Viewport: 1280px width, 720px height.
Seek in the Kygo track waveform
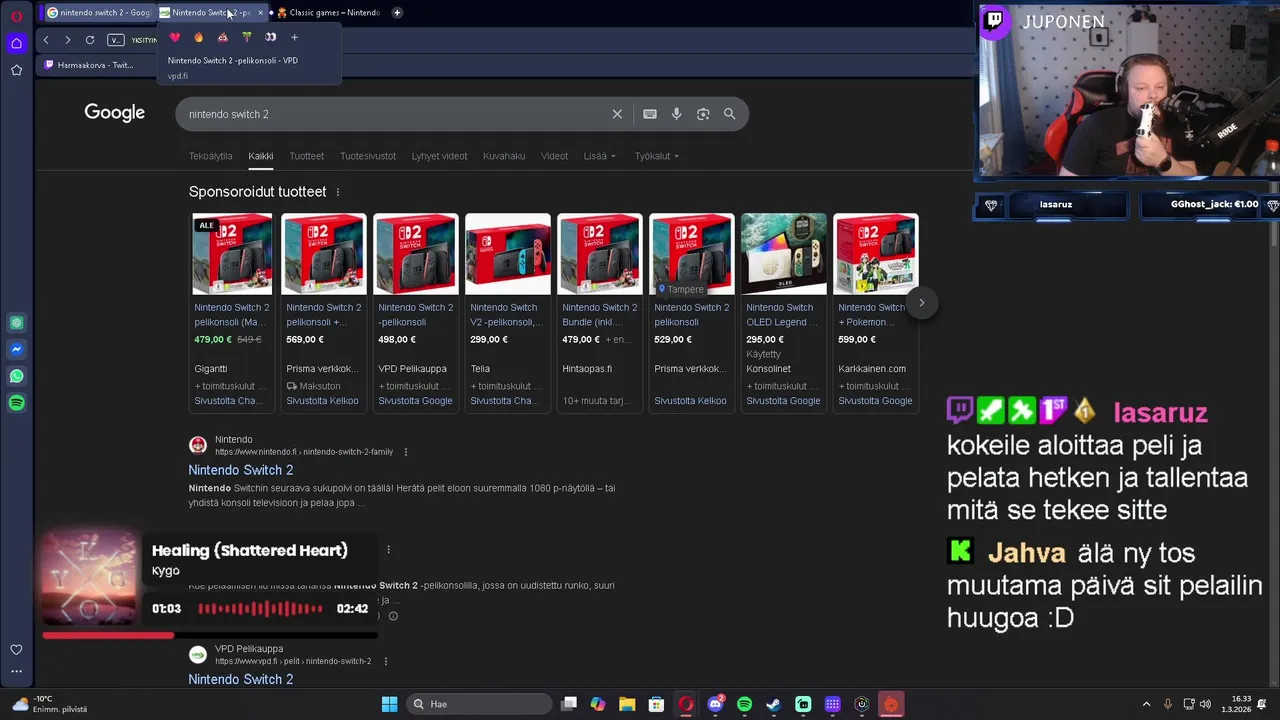tap(260, 608)
